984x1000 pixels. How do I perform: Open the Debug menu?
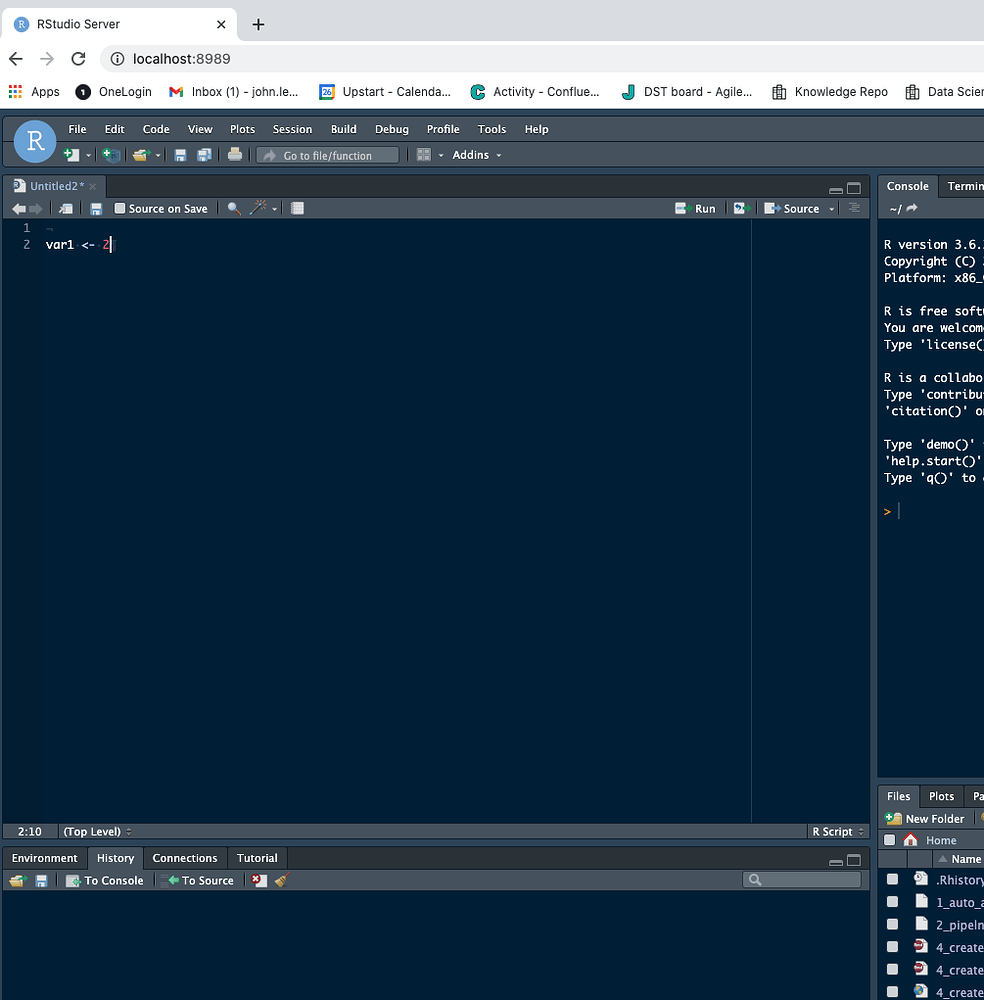click(392, 129)
